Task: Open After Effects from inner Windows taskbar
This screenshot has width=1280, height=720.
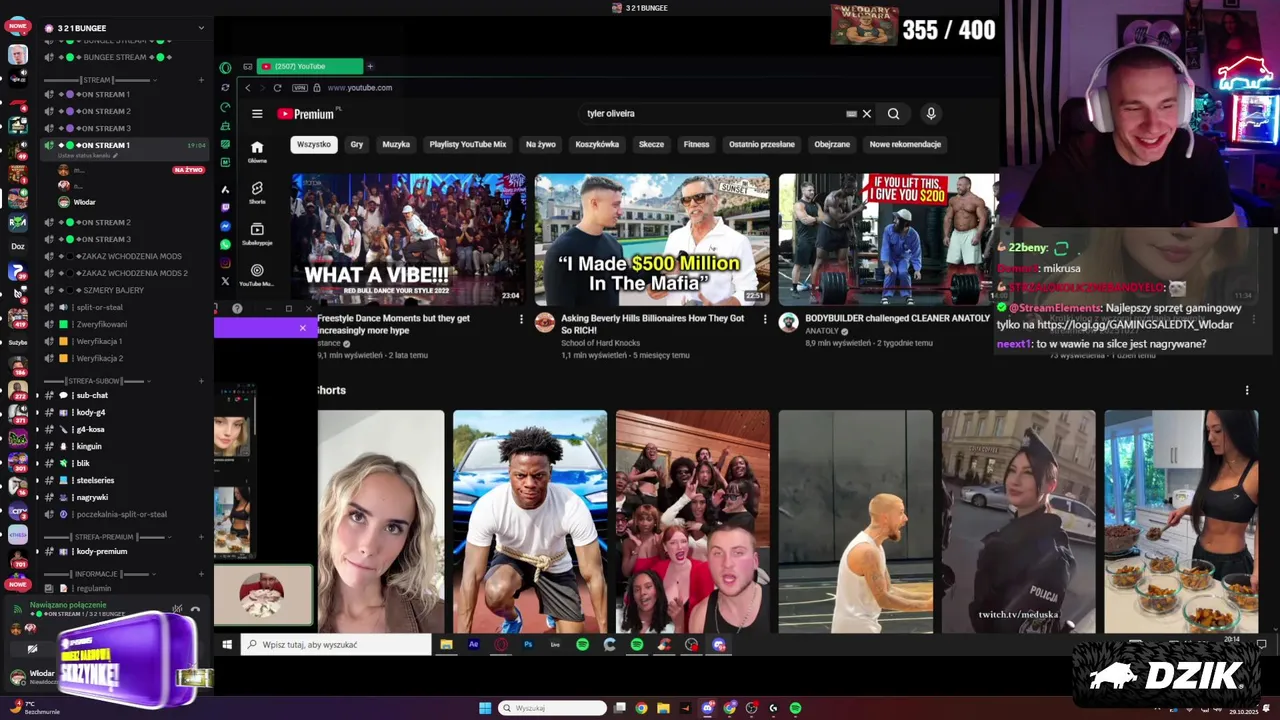Action: pos(474,645)
